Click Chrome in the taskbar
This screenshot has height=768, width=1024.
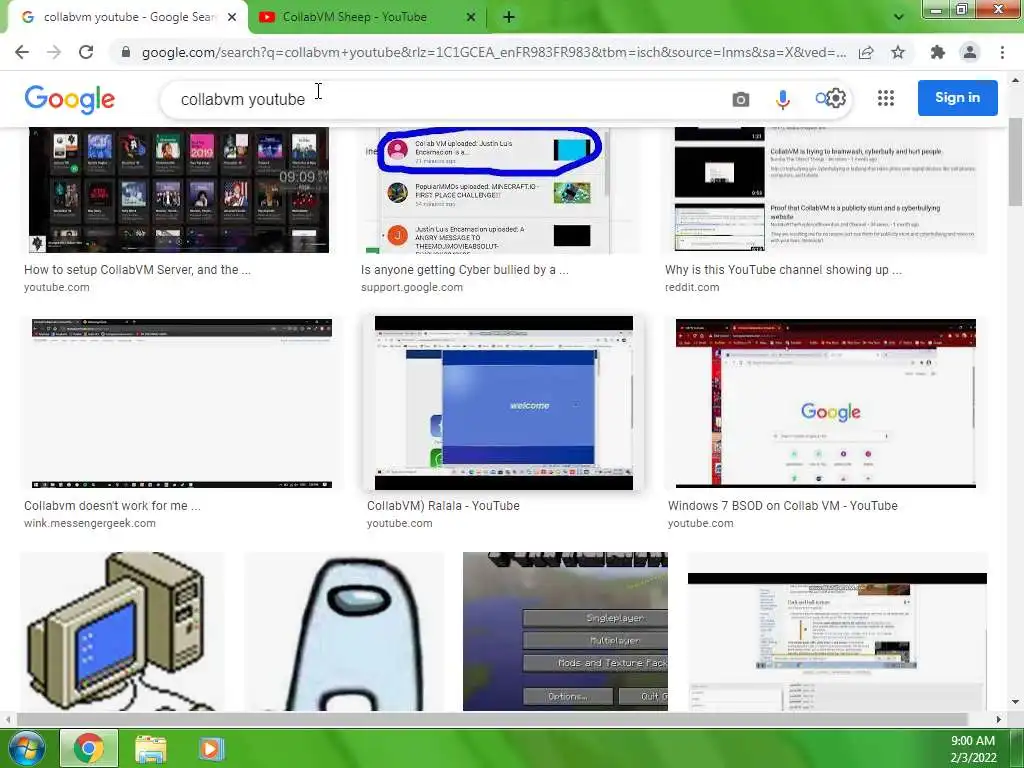point(89,748)
